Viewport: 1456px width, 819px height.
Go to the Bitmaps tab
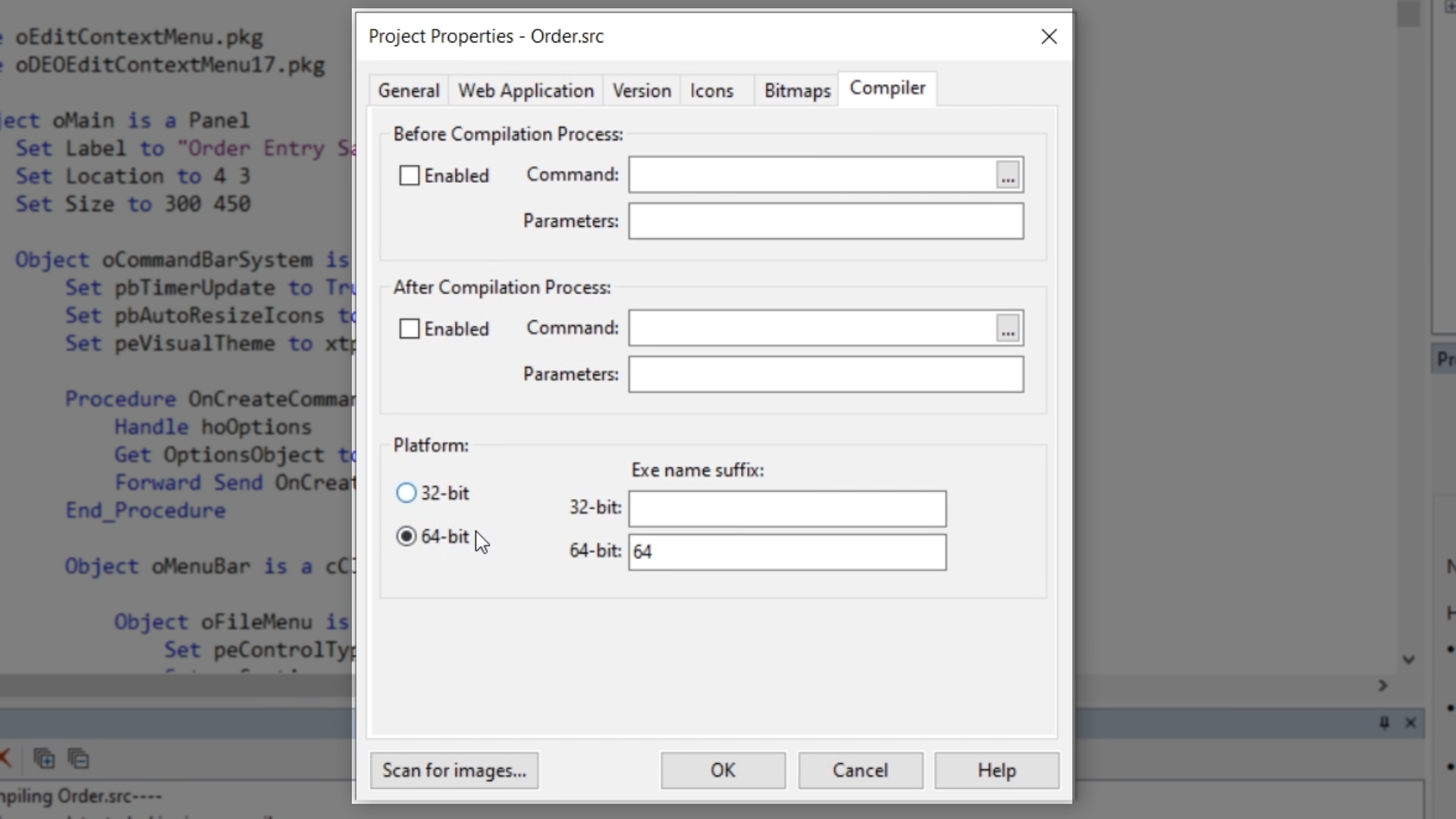point(797,91)
